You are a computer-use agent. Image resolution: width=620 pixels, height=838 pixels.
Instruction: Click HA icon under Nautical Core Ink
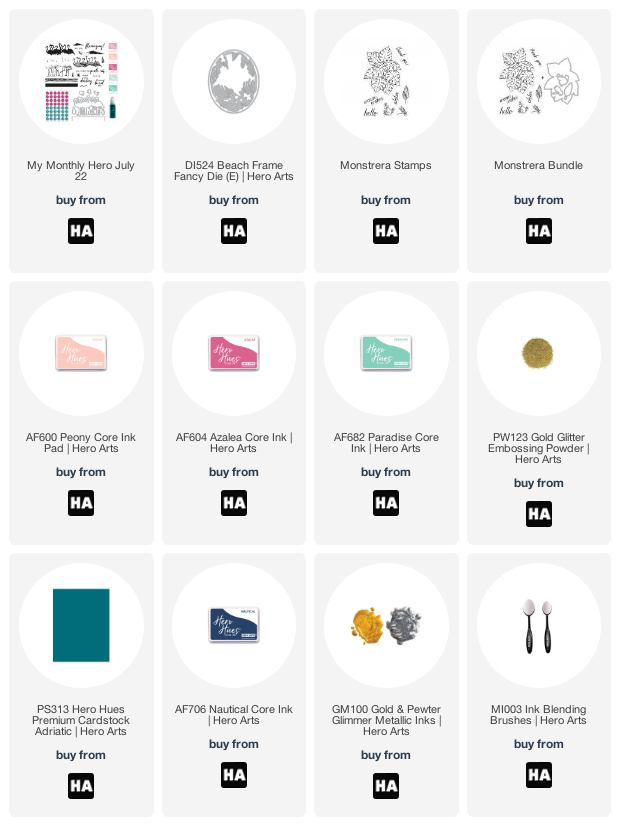(234, 775)
